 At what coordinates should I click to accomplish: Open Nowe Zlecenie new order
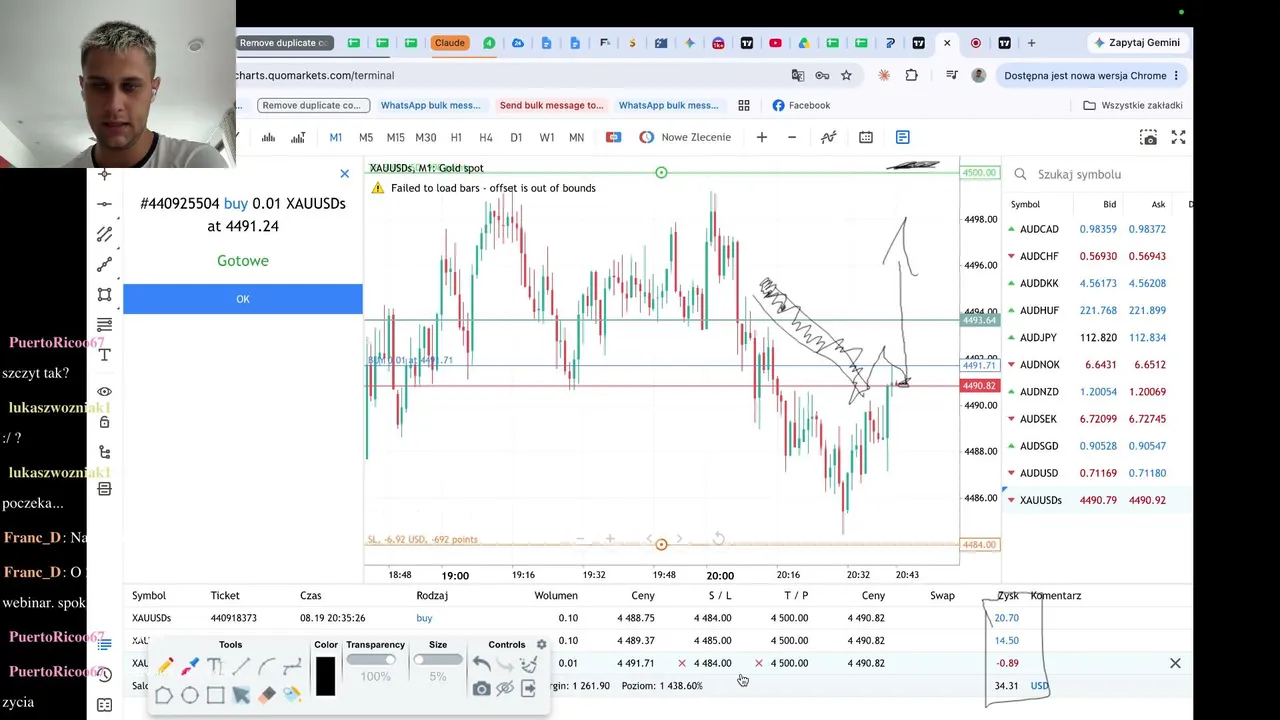click(685, 137)
